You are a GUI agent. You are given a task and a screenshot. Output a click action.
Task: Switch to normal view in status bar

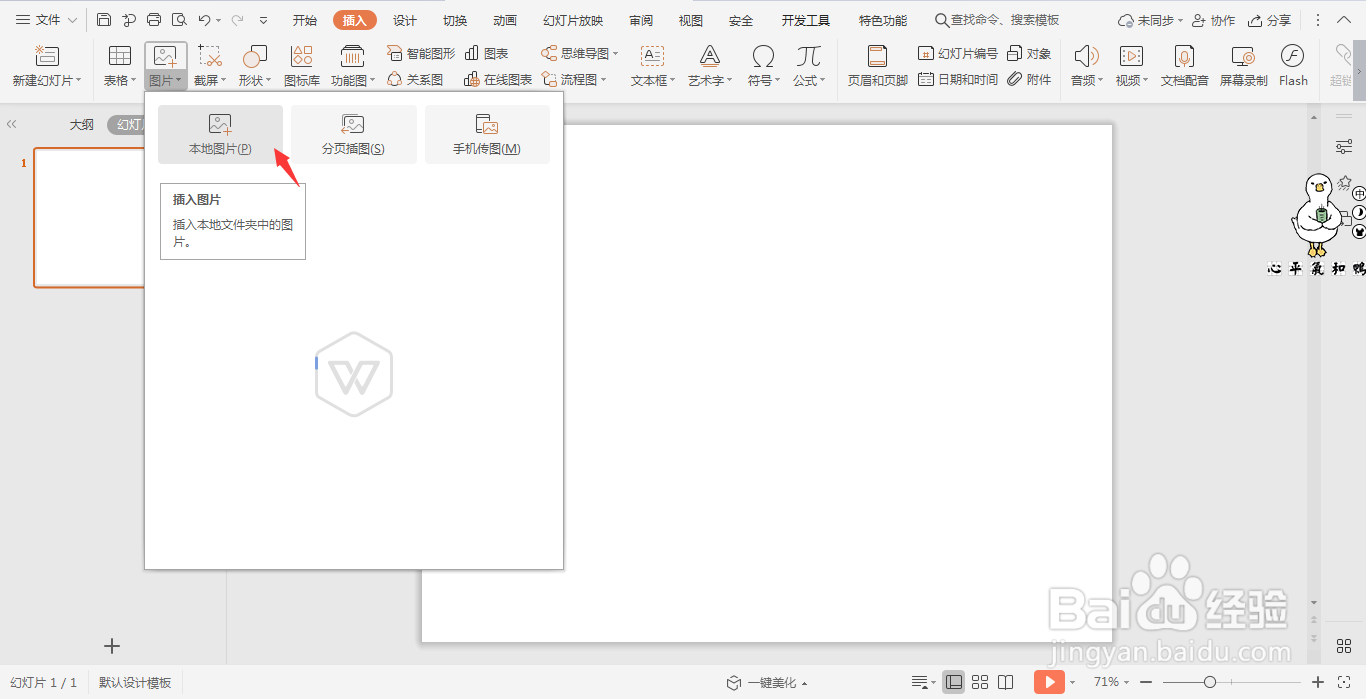[954, 682]
